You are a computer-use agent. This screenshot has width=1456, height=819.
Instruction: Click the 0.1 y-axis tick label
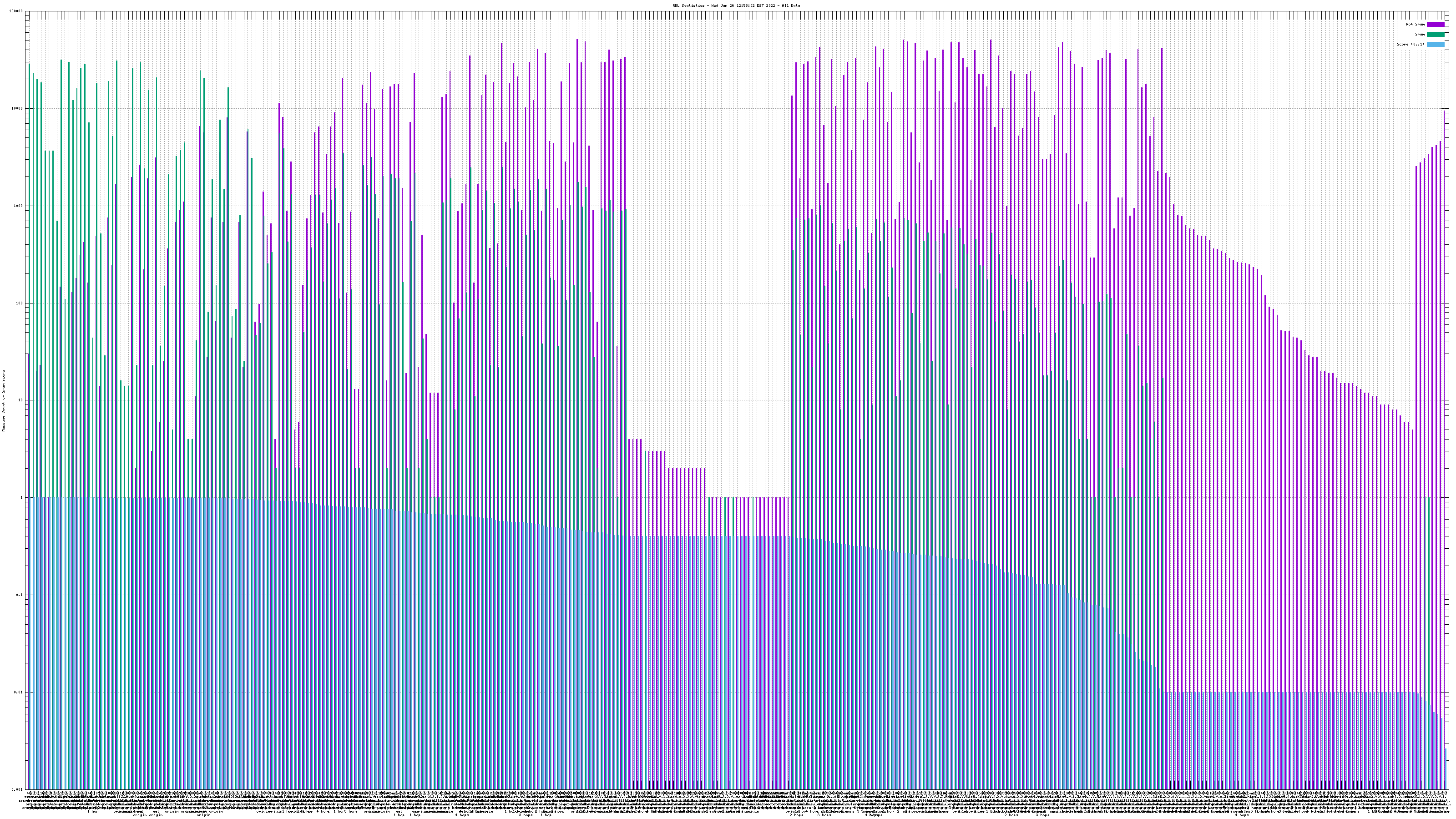point(20,595)
